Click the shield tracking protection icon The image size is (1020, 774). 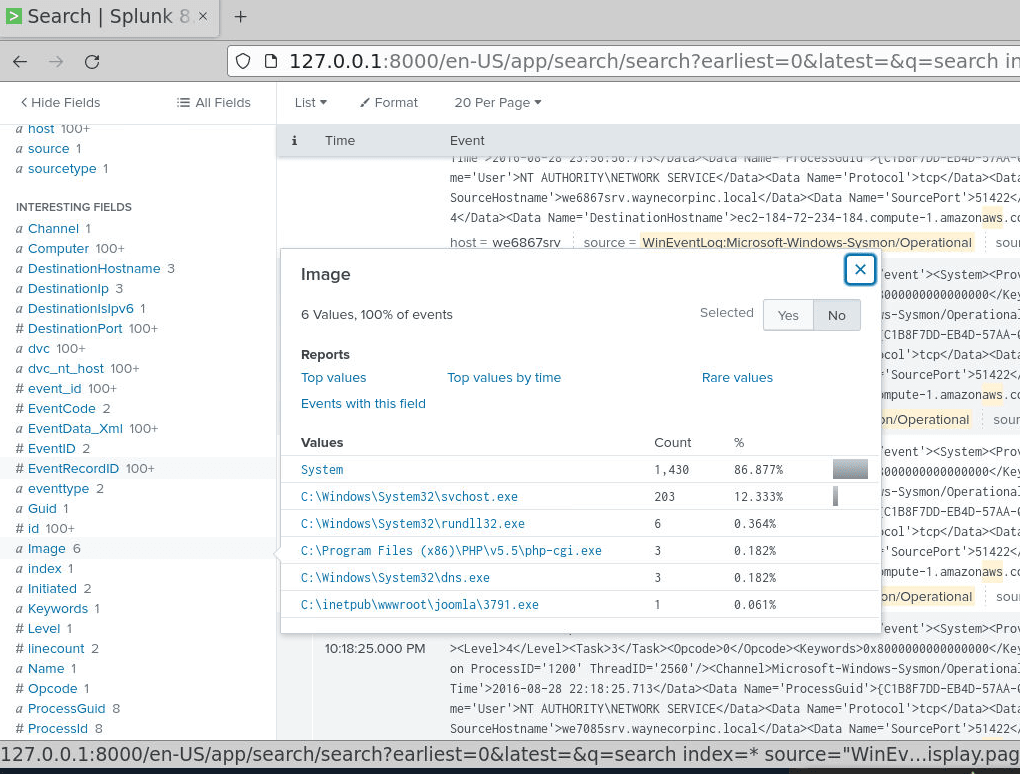(x=243, y=61)
